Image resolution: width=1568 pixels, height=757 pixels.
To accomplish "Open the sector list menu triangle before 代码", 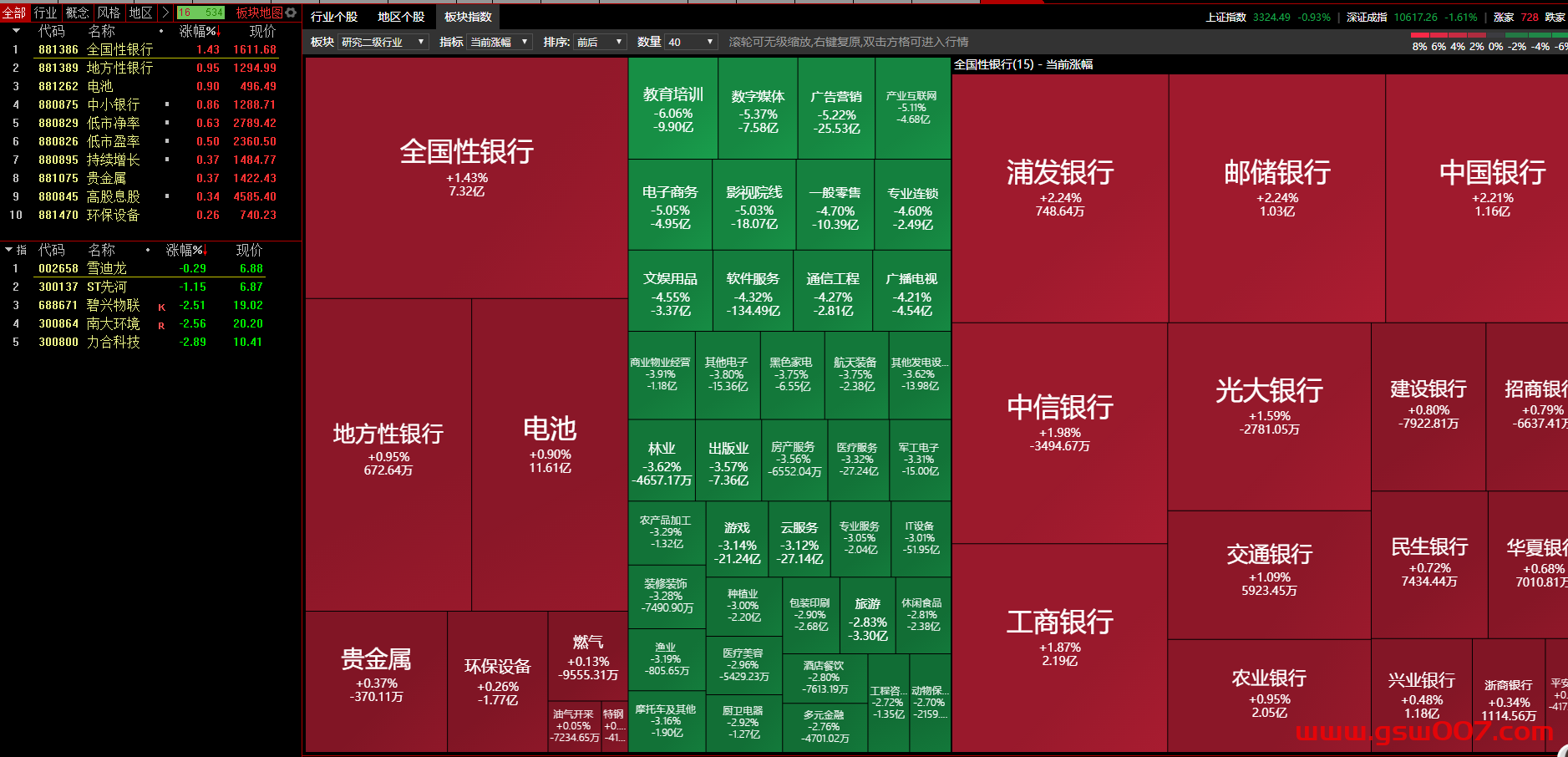I will 15,31.
